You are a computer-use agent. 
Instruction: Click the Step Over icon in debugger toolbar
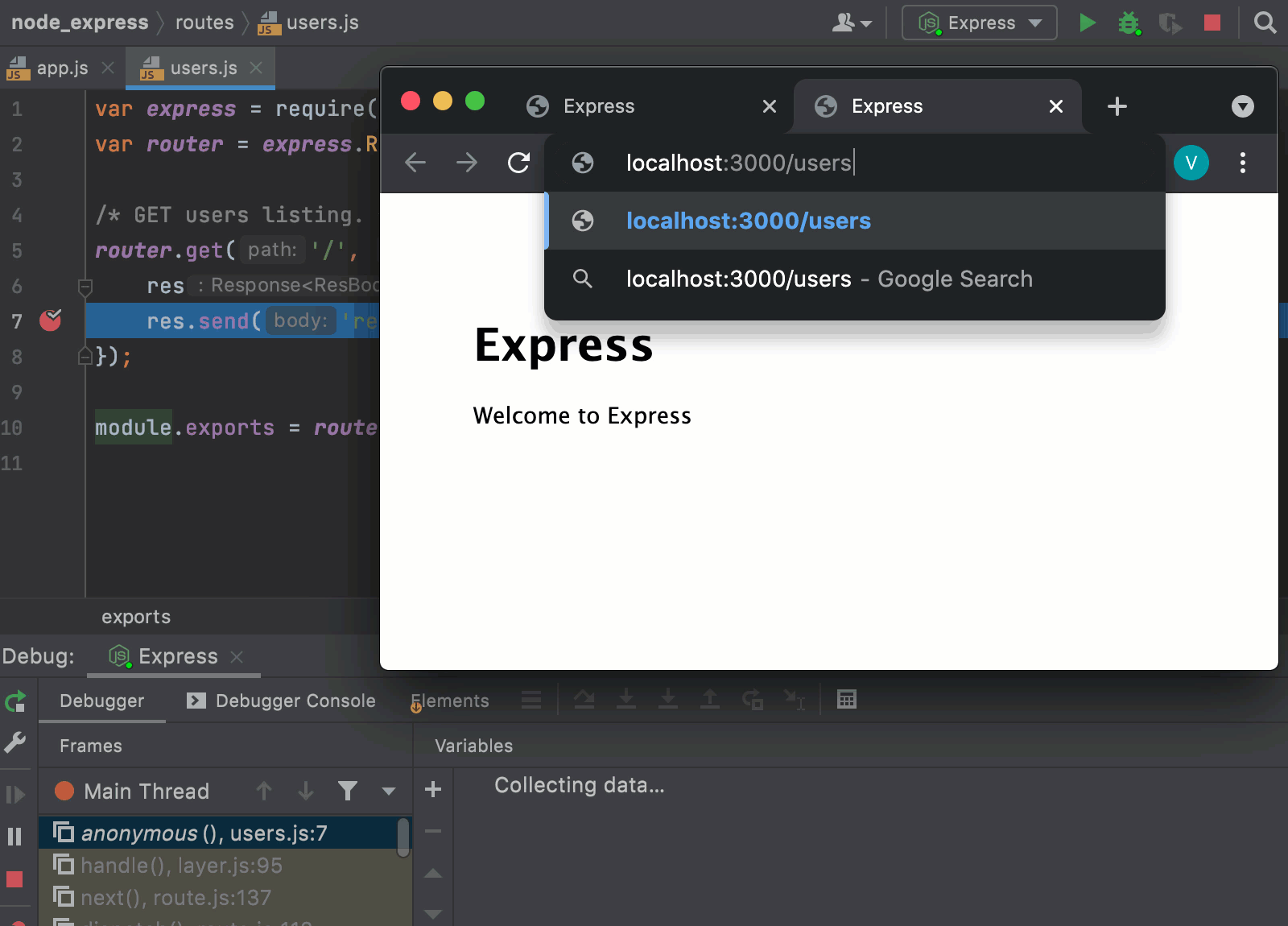(585, 700)
